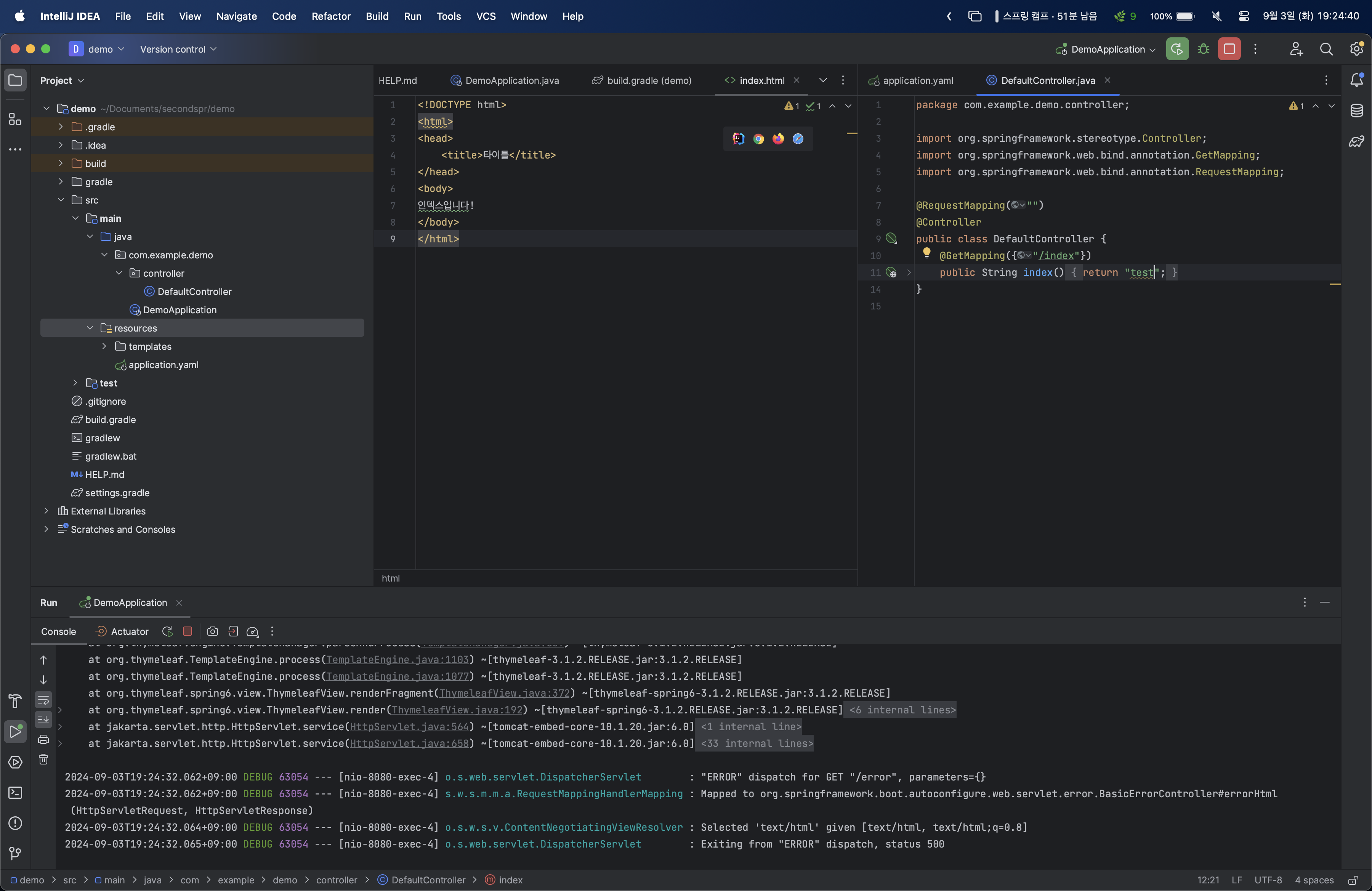Open the TemplateEngine.java:1103 stack trace link
Image resolution: width=1372 pixels, height=891 pixels.
397,659
